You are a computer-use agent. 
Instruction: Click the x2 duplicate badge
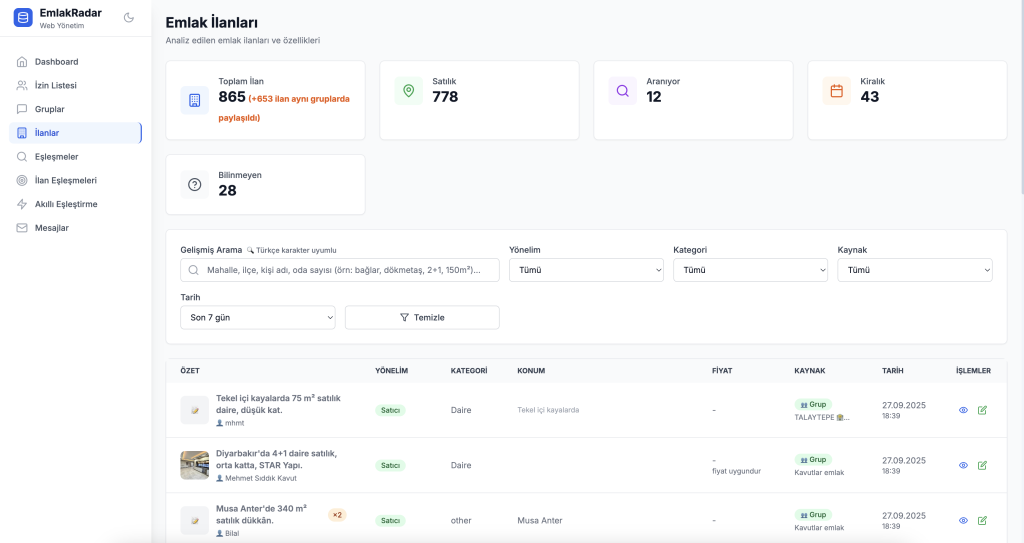[x=337, y=515]
